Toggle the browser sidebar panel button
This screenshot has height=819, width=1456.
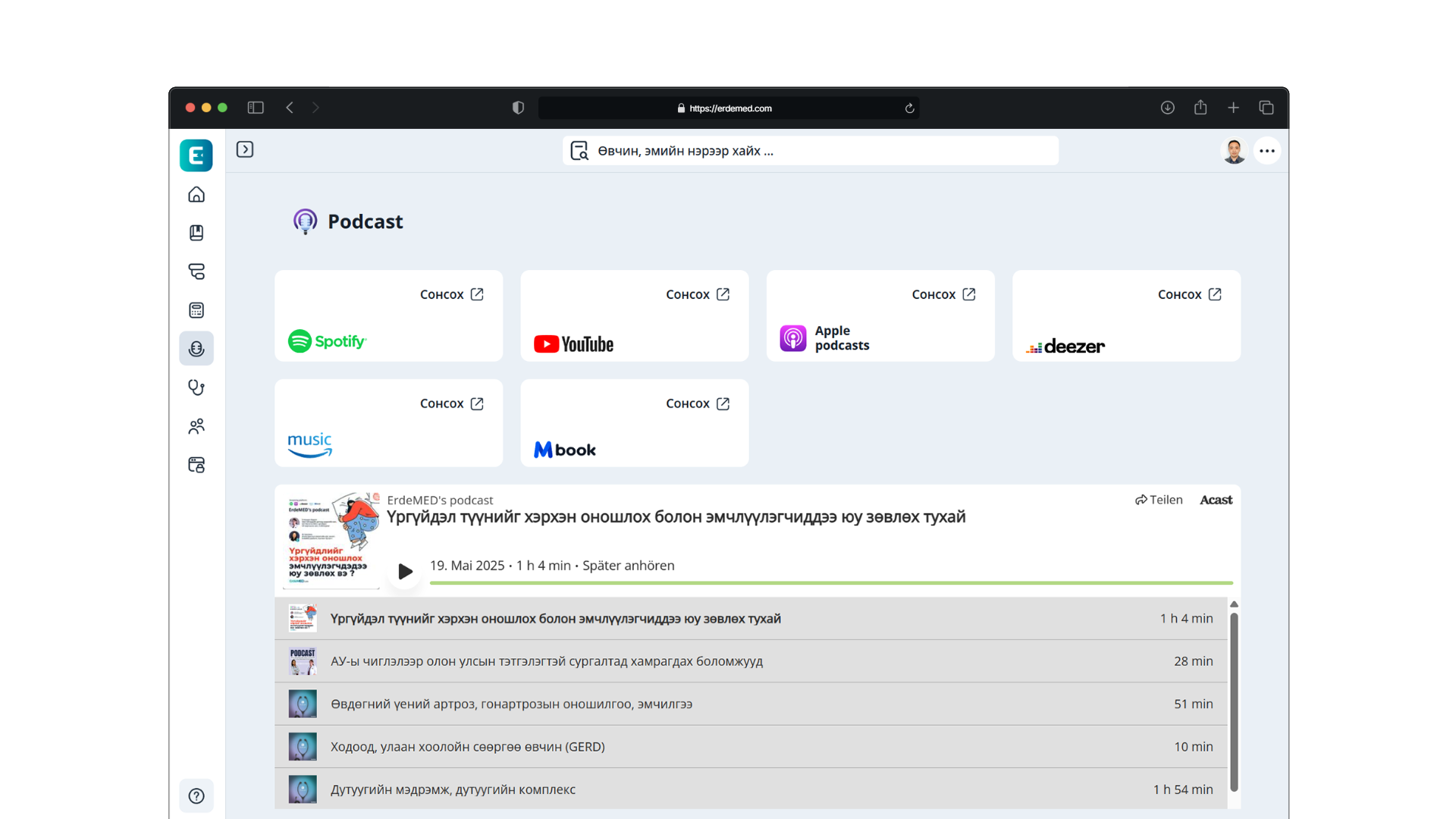(x=256, y=108)
